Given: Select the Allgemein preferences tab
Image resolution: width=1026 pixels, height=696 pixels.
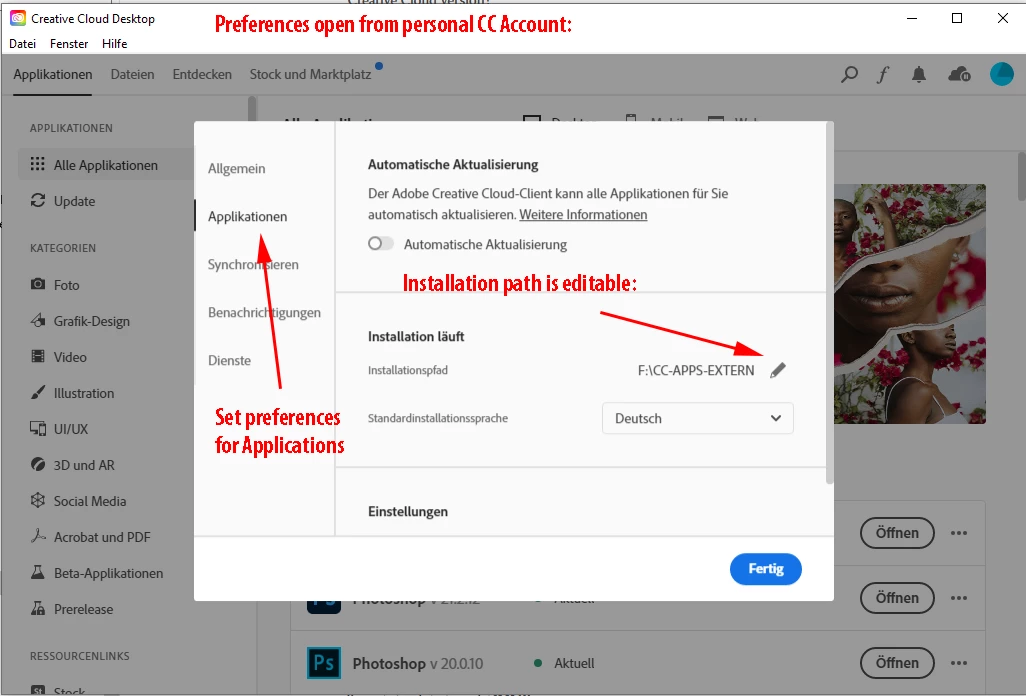Looking at the screenshot, I should pos(237,169).
